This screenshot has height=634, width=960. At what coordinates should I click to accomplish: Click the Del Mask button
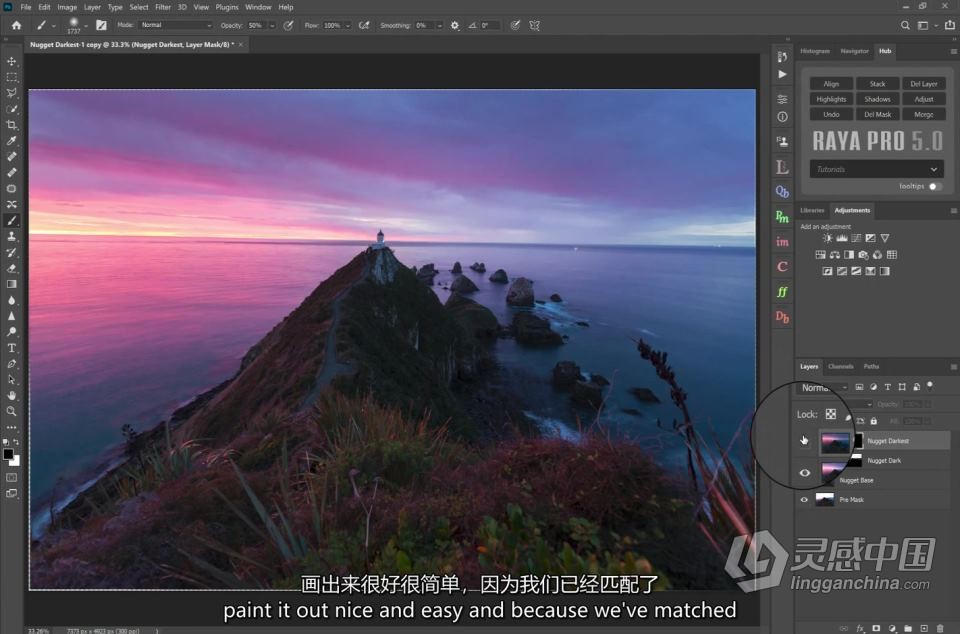[877, 114]
